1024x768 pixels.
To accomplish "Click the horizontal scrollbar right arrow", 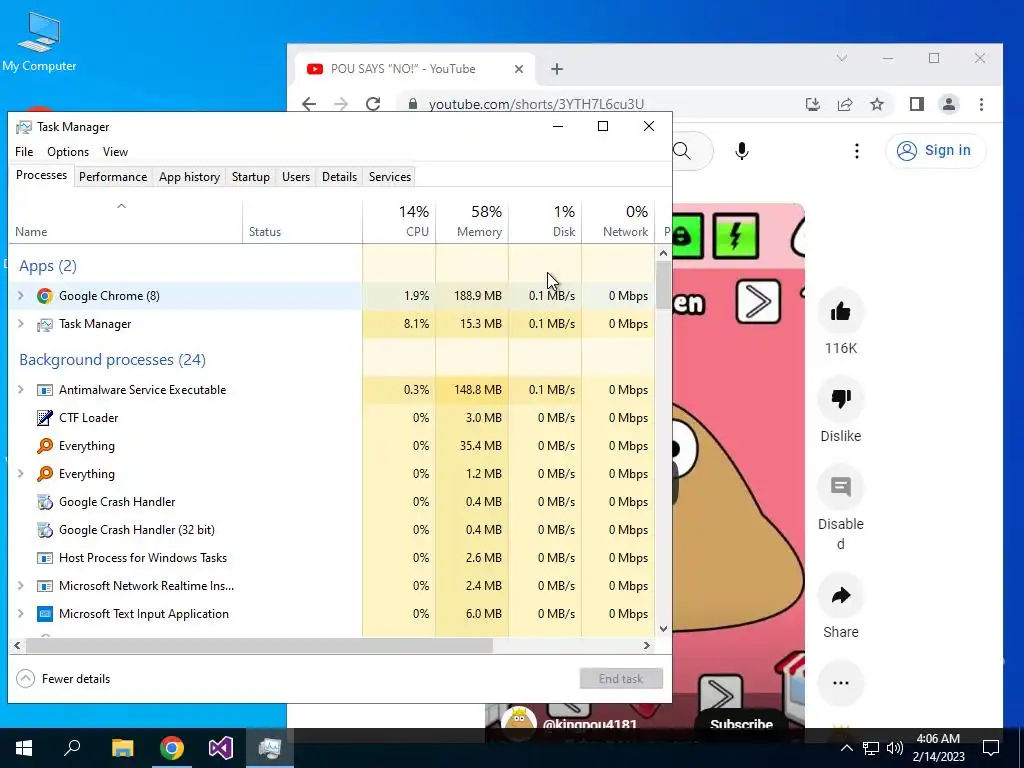I will point(647,645).
